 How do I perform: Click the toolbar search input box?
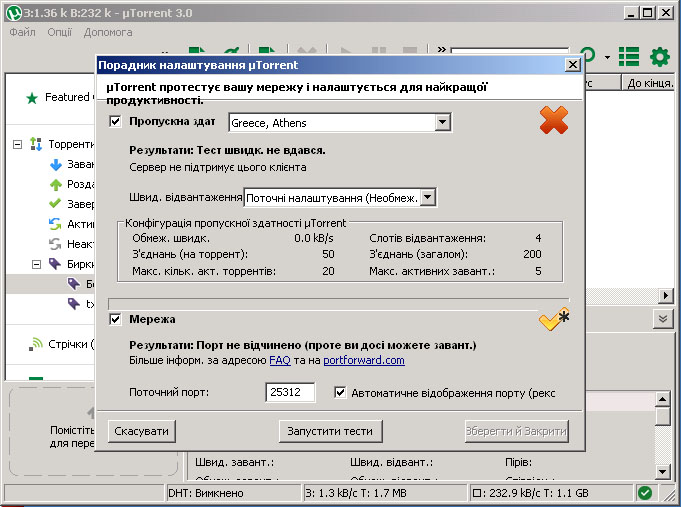pyautogui.click(x=509, y=51)
